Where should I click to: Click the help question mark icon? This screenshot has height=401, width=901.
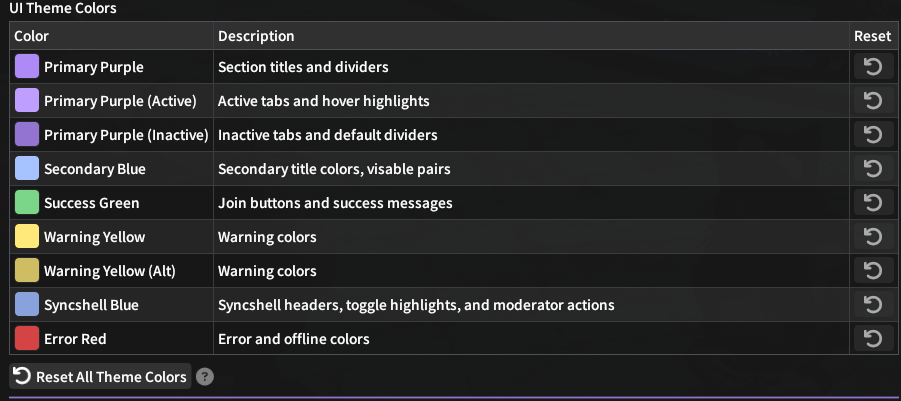pos(205,377)
